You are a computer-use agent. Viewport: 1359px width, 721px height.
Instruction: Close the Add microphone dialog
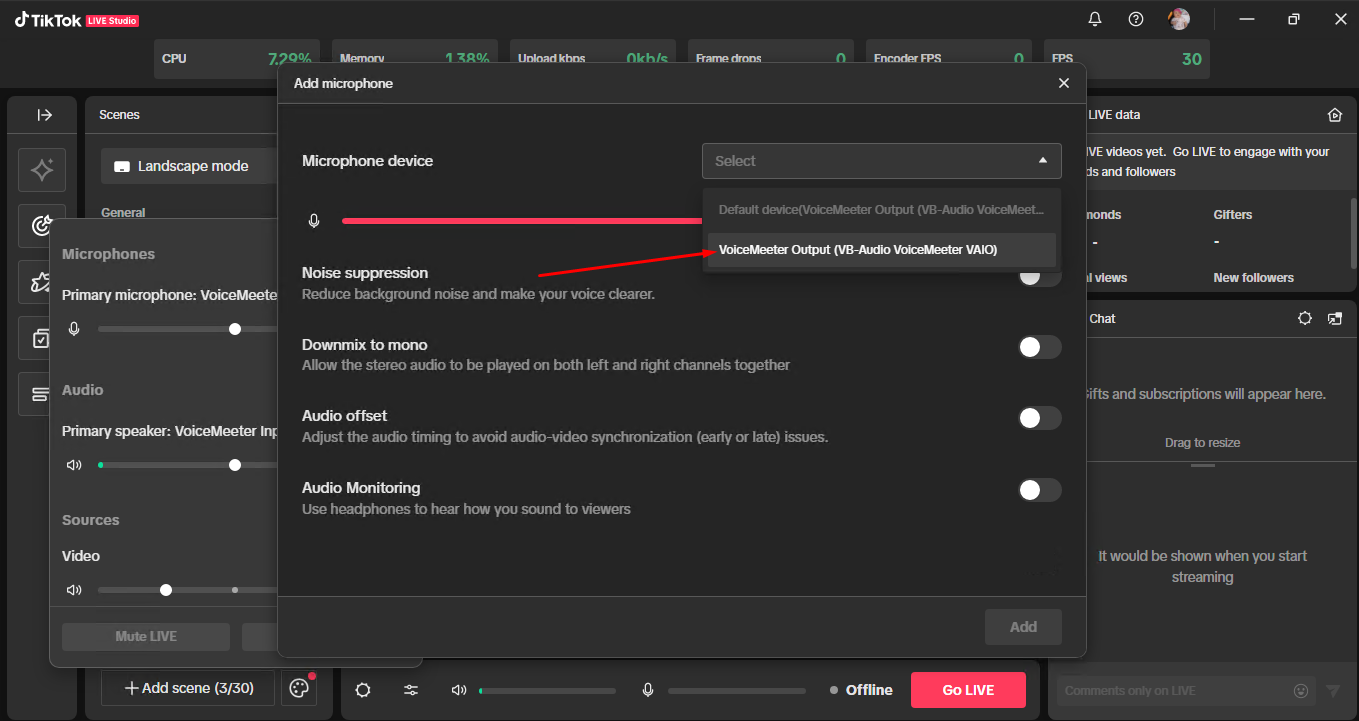click(1064, 83)
